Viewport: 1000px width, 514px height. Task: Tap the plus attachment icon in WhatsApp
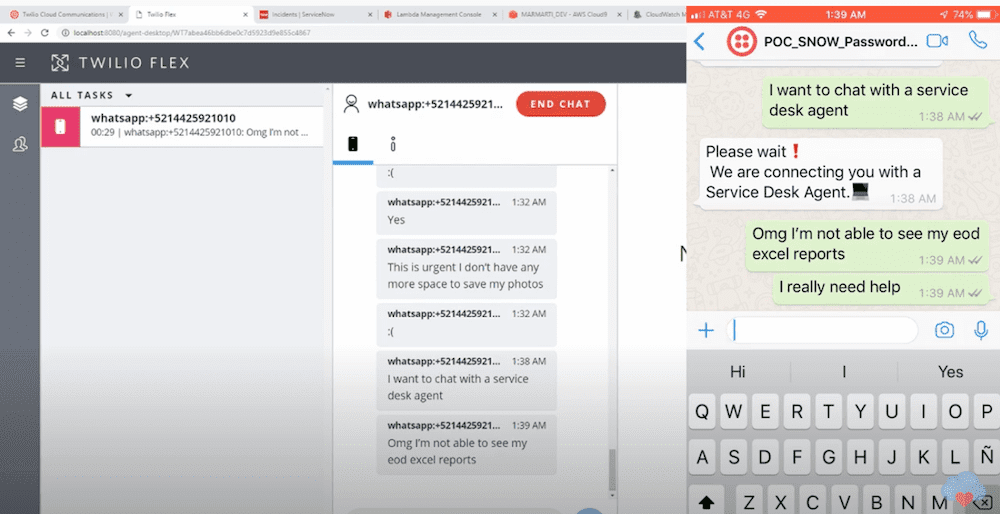click(705, 330)
